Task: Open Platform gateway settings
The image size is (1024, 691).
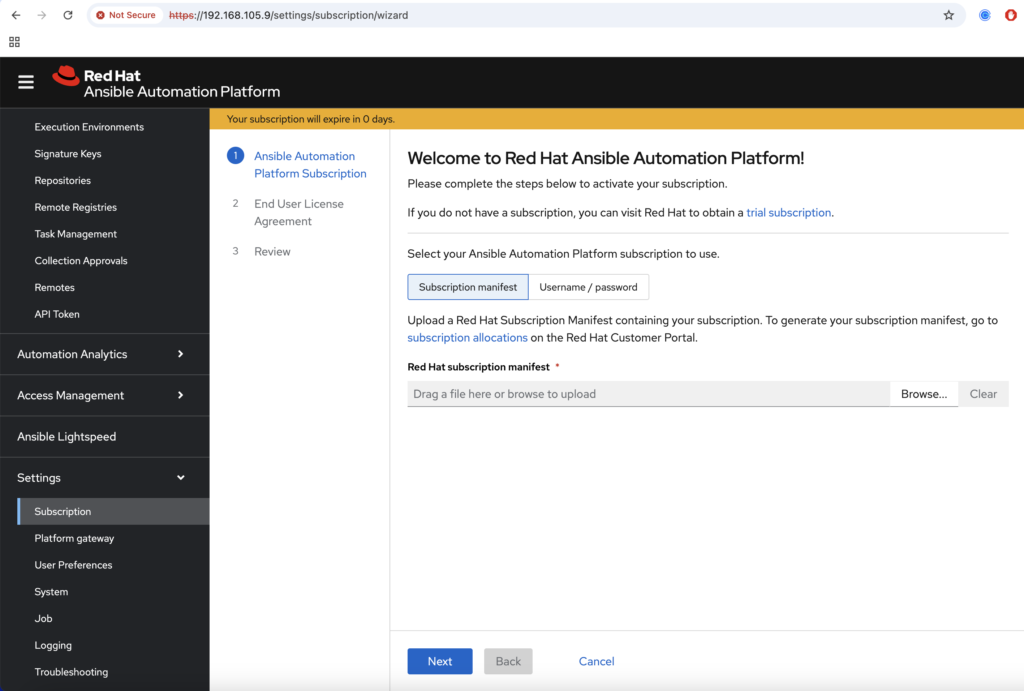Action: (74, 538)
